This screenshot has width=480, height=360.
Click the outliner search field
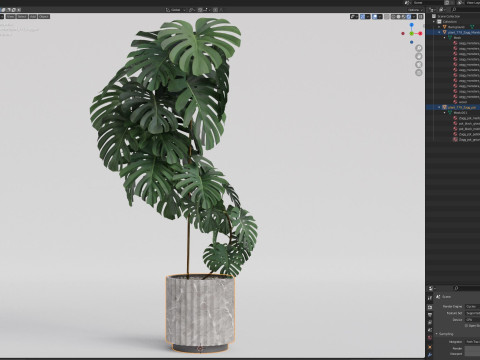coord(466,10)
